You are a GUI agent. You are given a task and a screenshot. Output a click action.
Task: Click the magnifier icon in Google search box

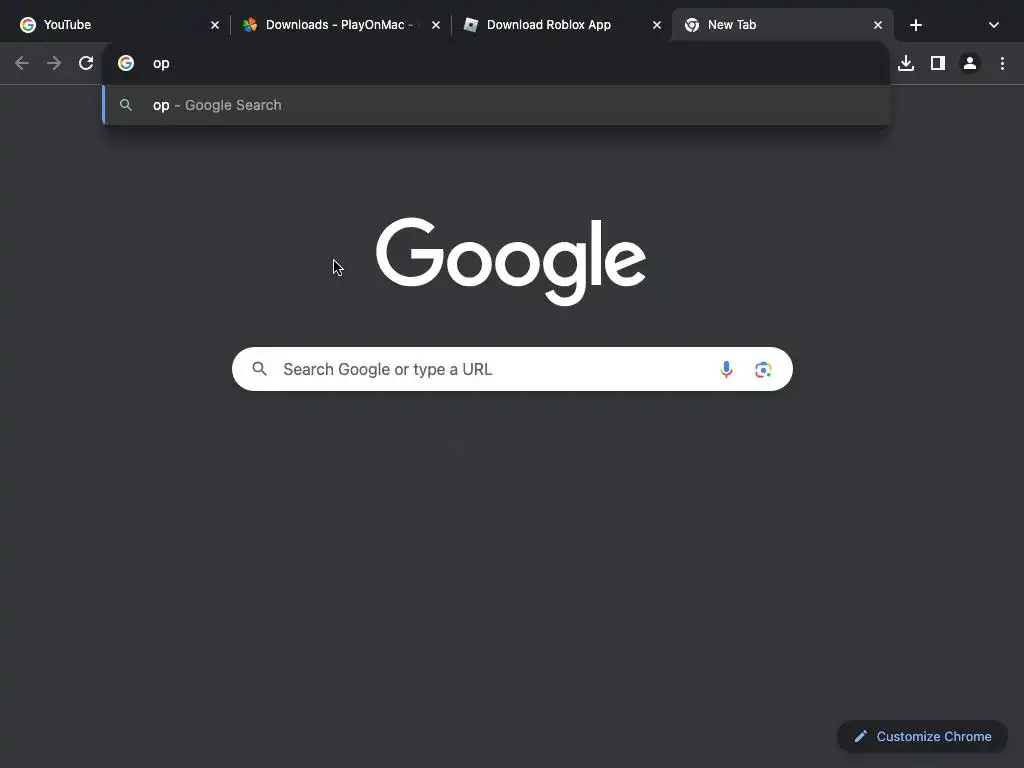(259, 369)
